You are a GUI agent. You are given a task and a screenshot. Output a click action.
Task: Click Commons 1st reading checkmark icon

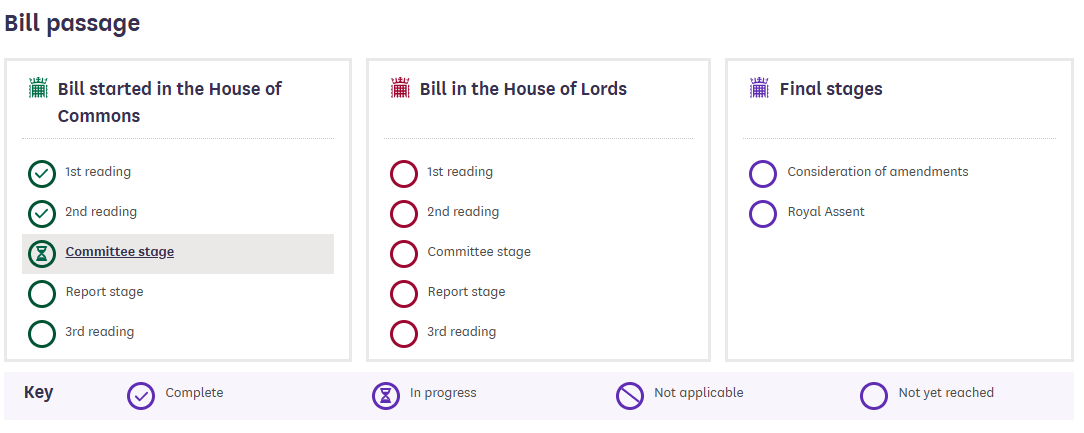[42, 174]
